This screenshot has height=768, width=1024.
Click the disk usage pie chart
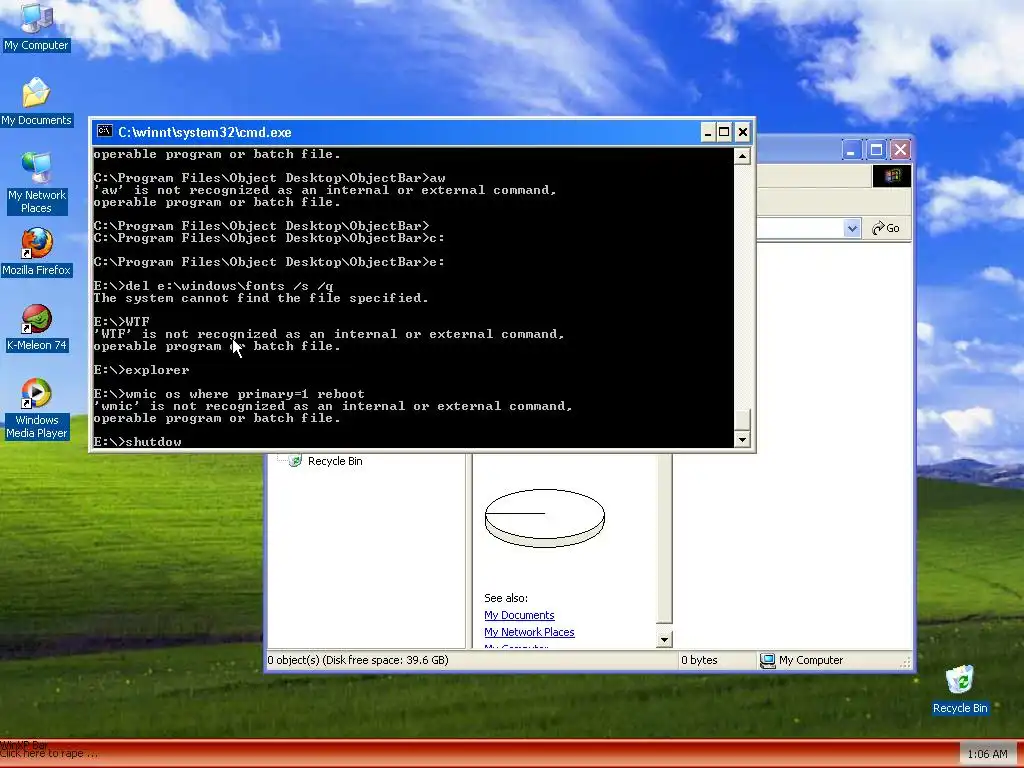545,518
